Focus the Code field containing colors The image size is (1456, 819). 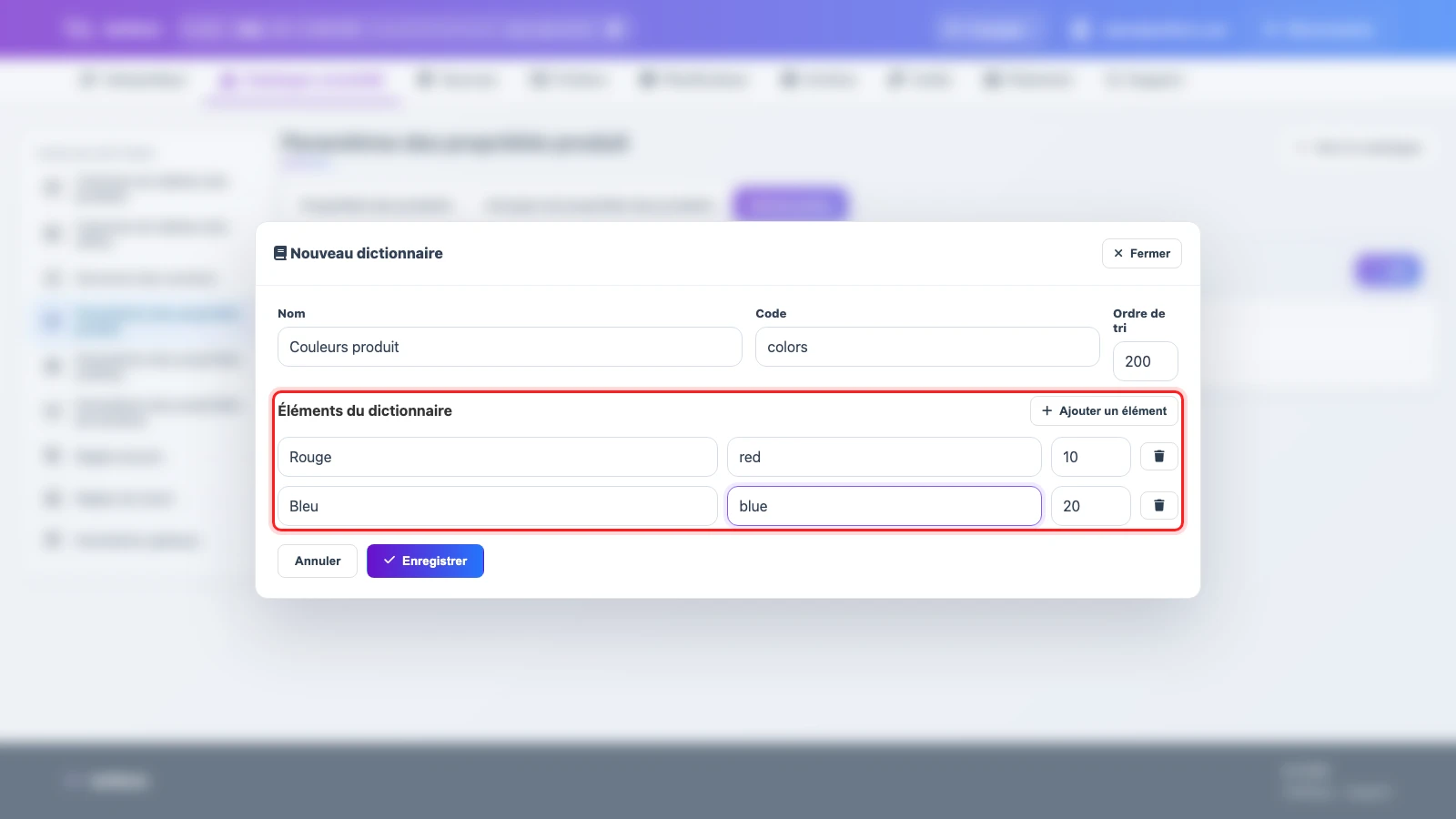927,347
